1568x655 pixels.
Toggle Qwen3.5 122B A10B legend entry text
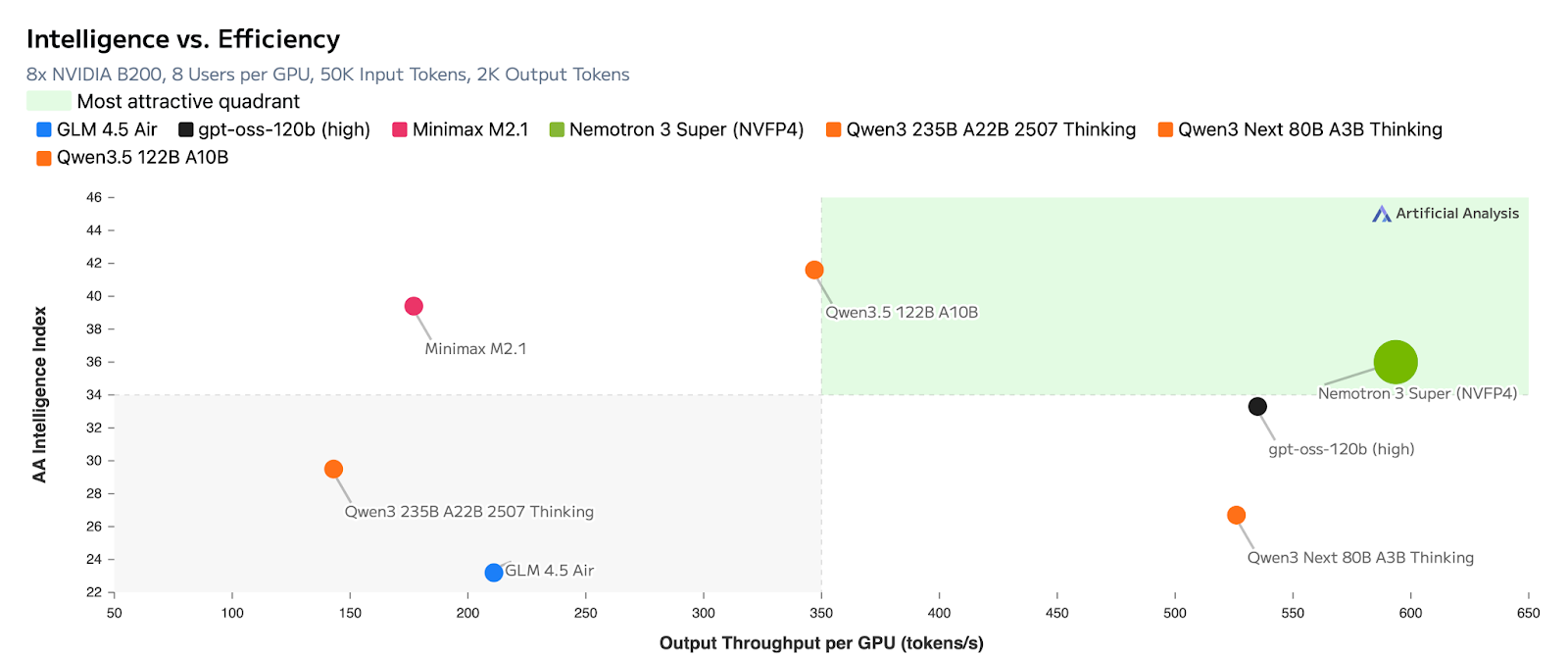[x=142, y=157]
